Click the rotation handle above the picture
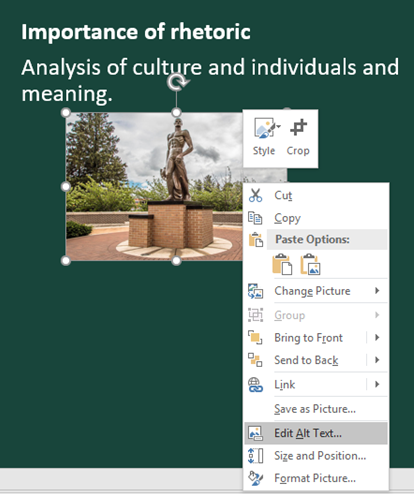 [177, 82]
